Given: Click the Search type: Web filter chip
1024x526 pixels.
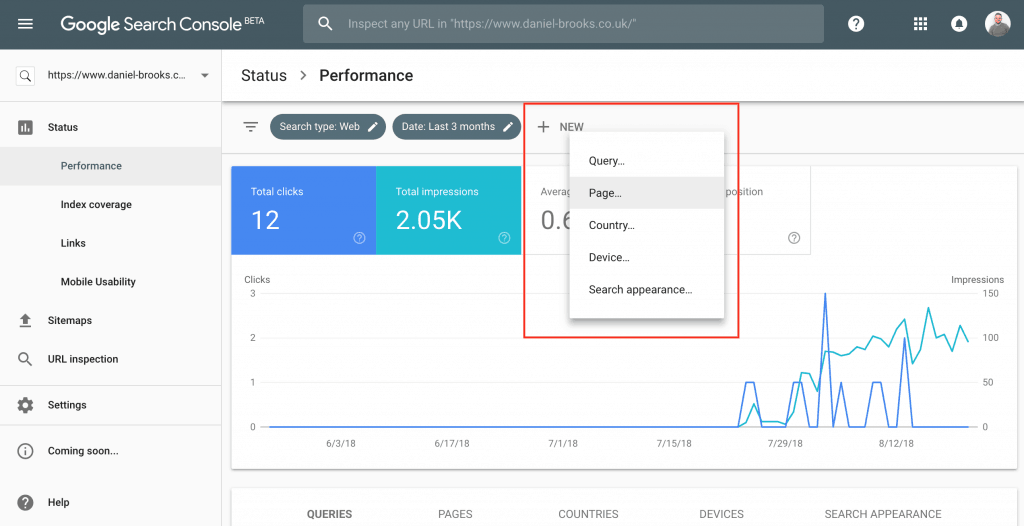Looking at the screenshot, I should click(328, 127).
